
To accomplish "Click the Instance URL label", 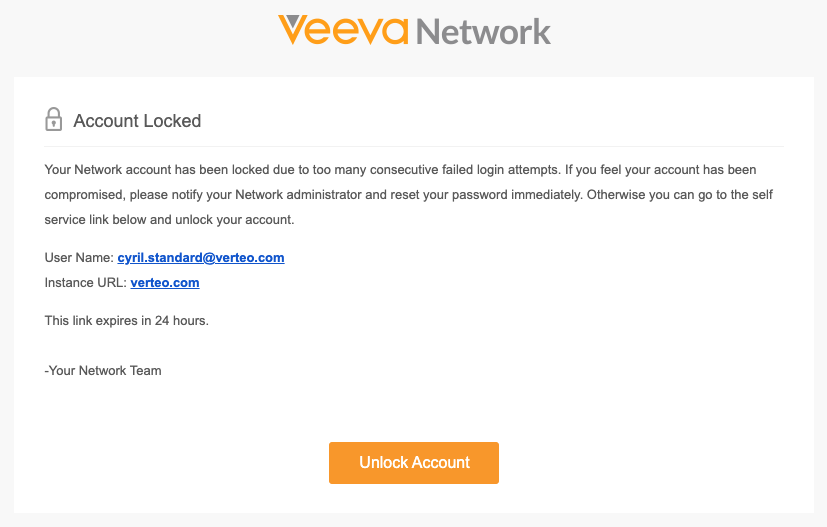I will (x=86, y=283).
